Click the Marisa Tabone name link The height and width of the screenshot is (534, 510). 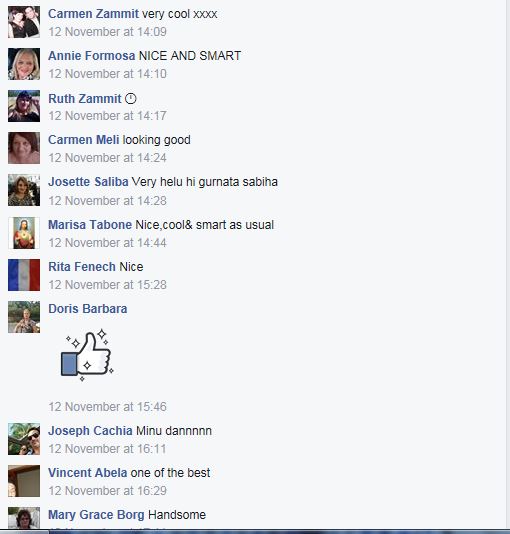(90, 225)
